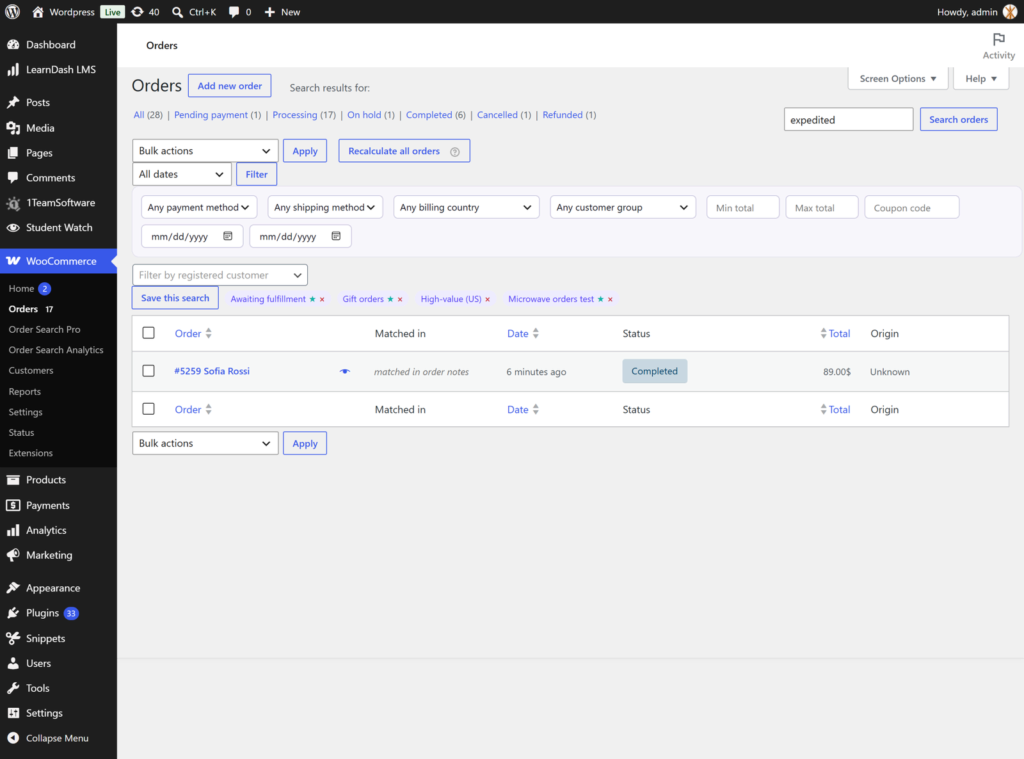Click the admin avatar icon
Screen dimensions: 1024x759
point(1010,12)
